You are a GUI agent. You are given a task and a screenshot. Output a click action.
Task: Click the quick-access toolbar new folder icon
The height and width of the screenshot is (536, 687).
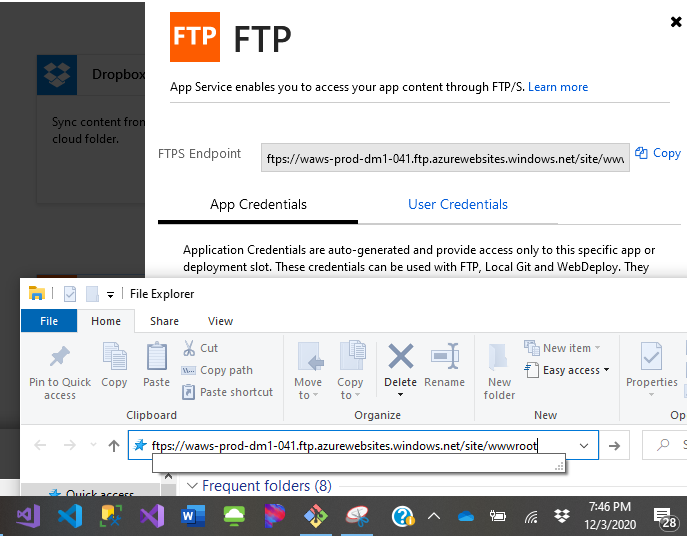[x=92, y=294]
